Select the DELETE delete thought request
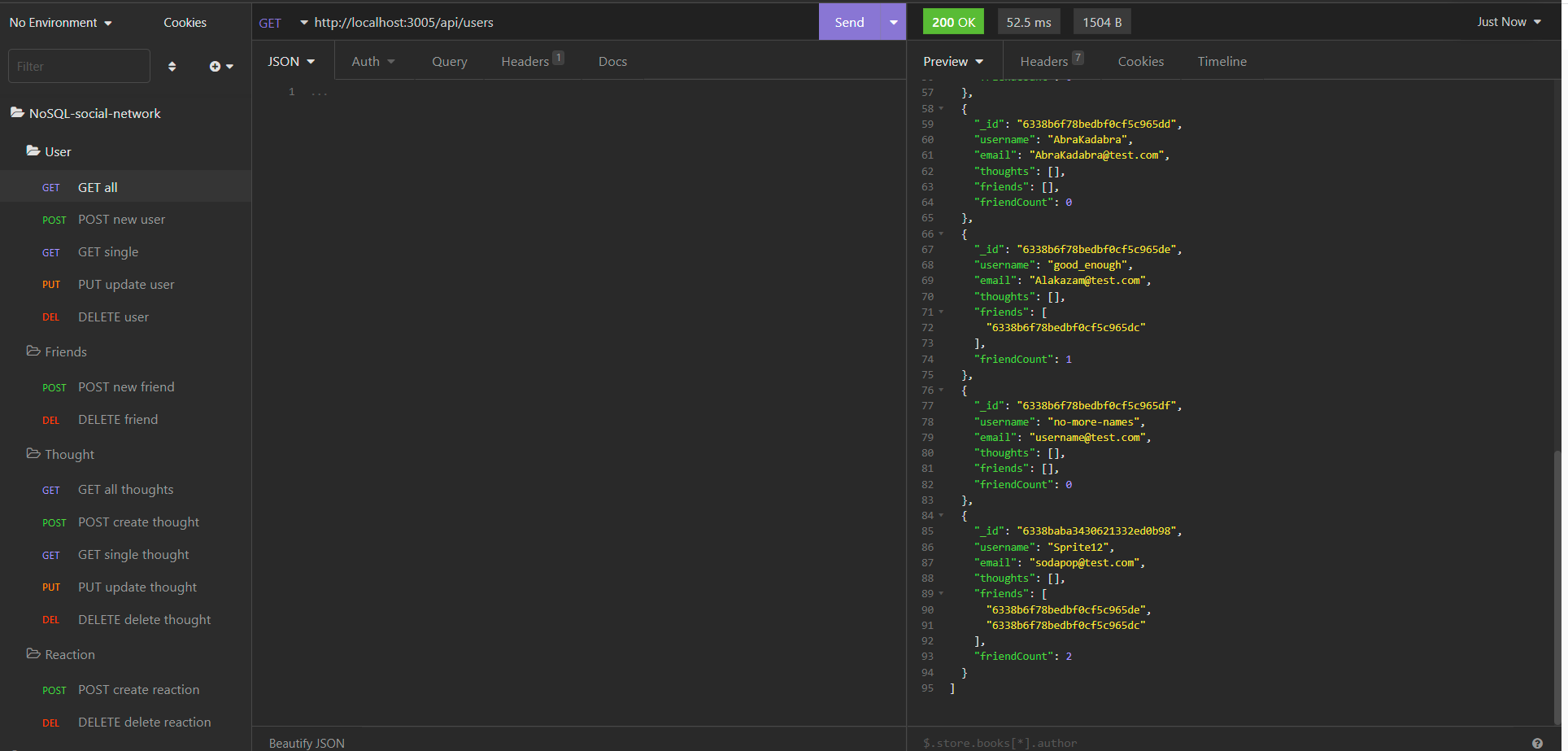This screenshot has height=751, width=1568. pos(125,619)
